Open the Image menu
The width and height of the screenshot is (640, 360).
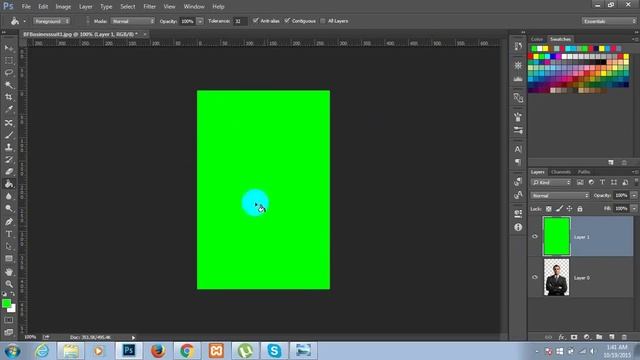[x=63, y=7]
